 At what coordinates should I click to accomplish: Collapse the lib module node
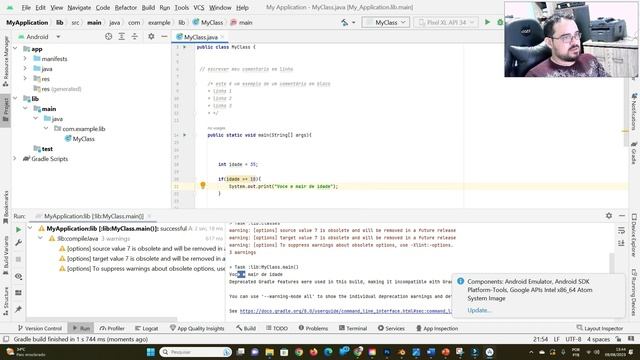15,98
